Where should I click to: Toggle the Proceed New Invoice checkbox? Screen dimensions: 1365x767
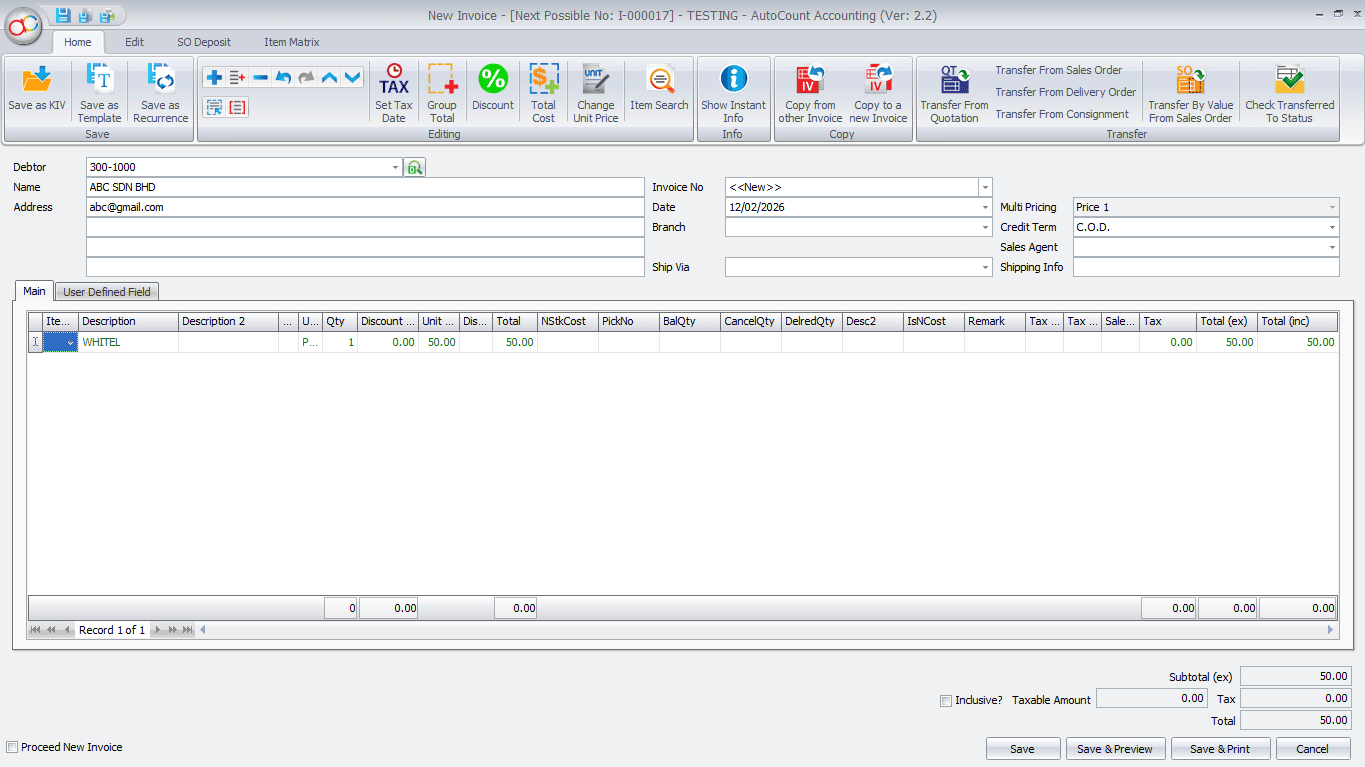(10, 747)
